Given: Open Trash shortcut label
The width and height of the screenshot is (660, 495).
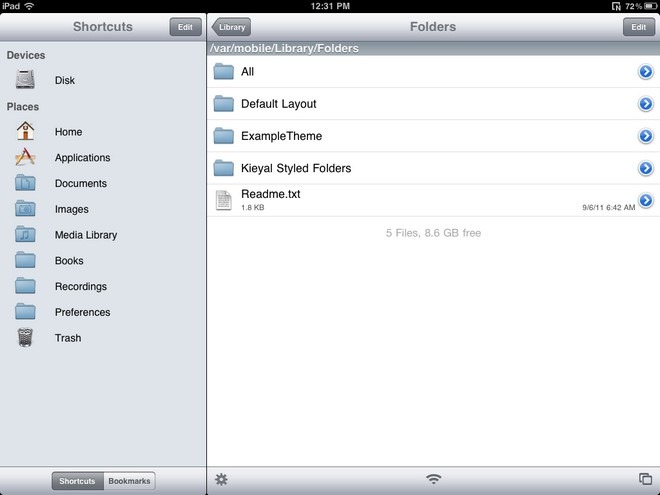Looking at the screenshot, I should point(68,338).
